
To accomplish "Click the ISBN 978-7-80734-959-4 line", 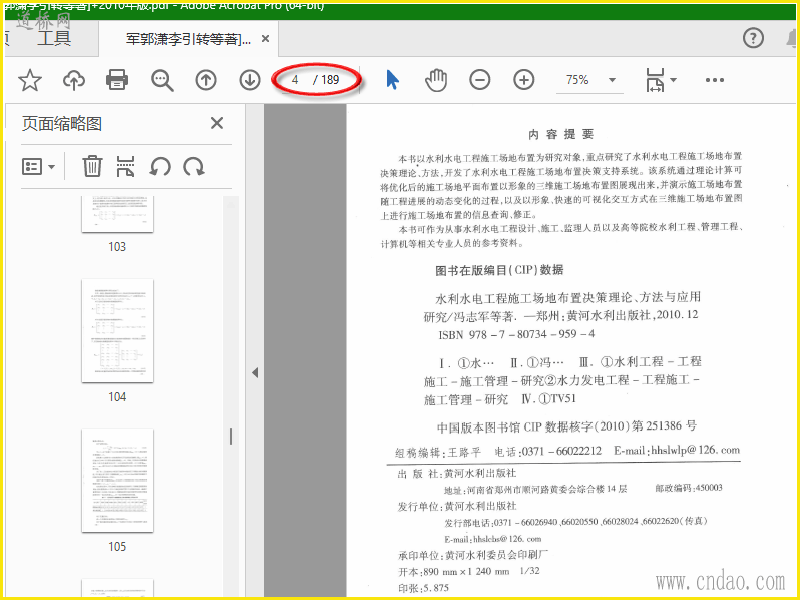I will coord(516,335).
